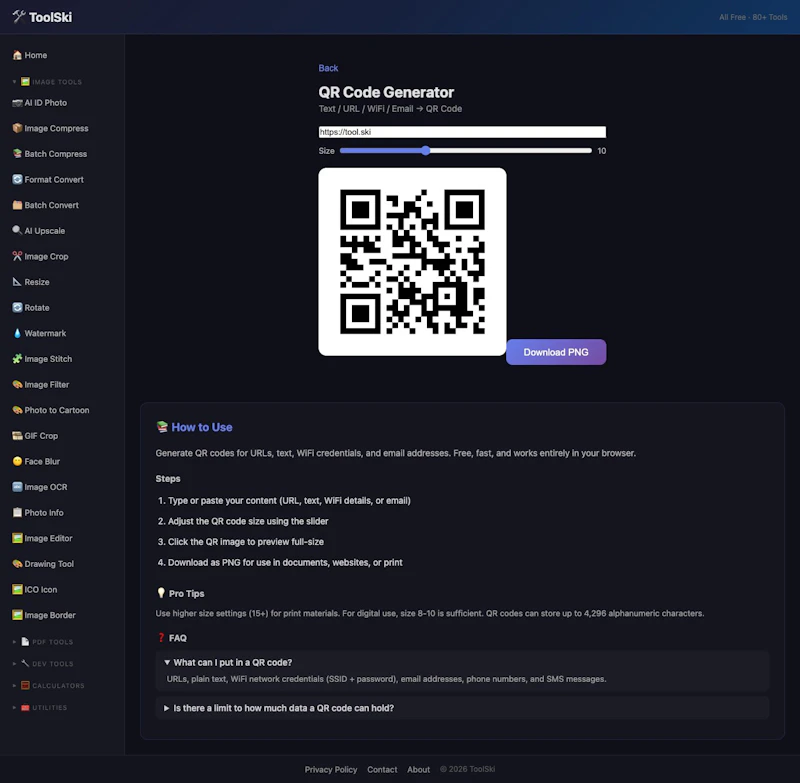Open the Contact footer link
This screenshot has width=800, height=783.
382,769
